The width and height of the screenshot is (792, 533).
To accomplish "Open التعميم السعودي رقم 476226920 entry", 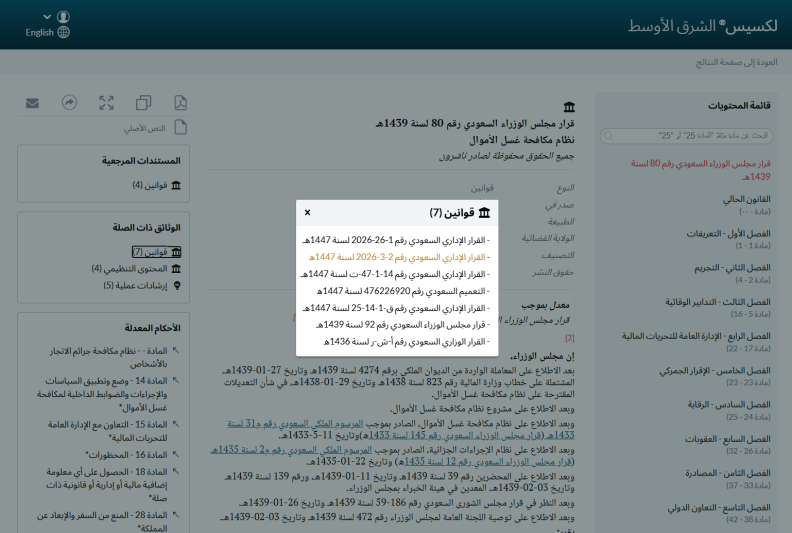I will tap(403, 291).
